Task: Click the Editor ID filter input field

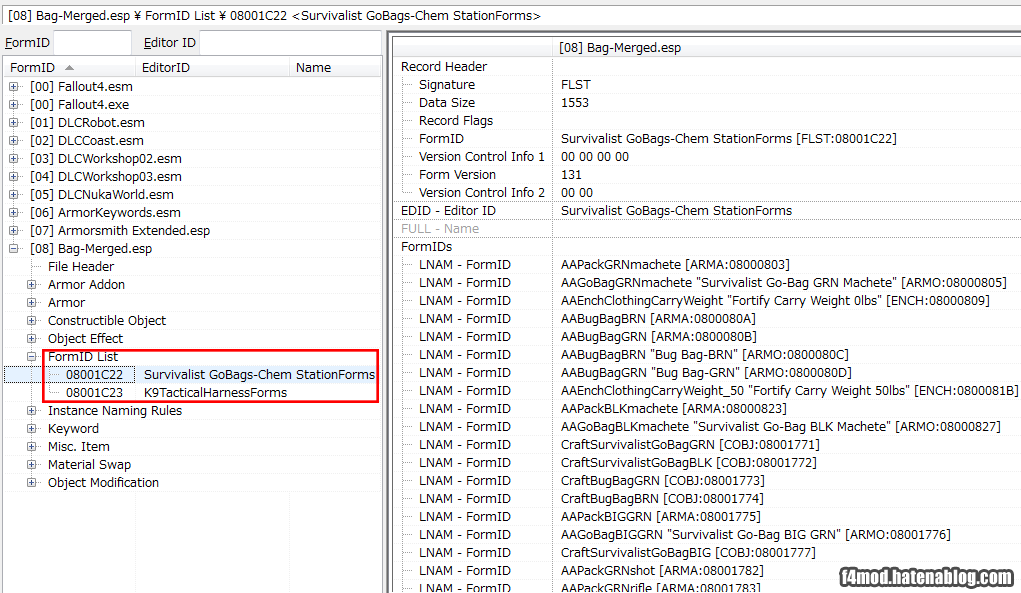Action: tap(290, 42)
